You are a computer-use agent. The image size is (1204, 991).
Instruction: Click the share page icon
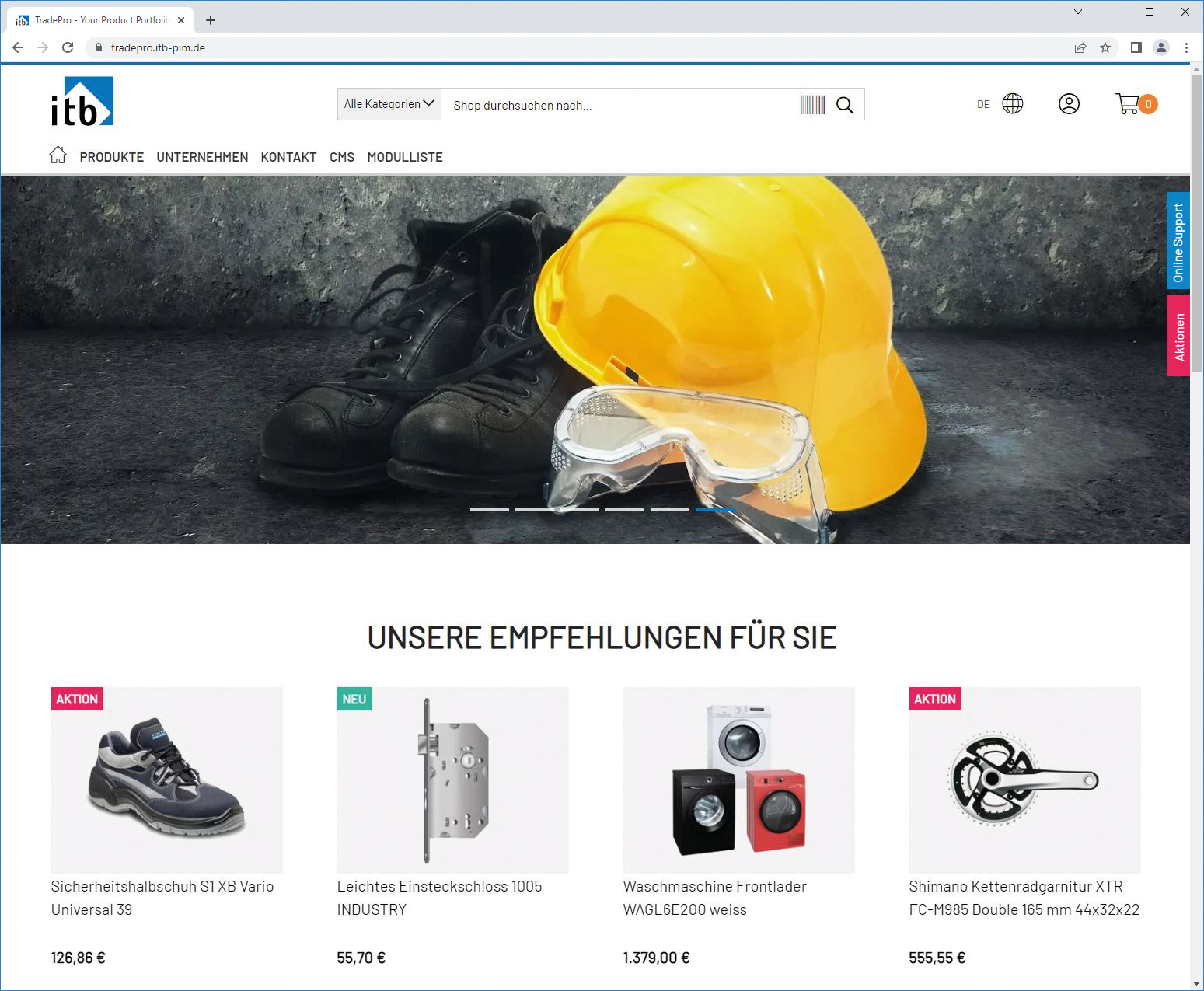click(x=1080, y=47)
